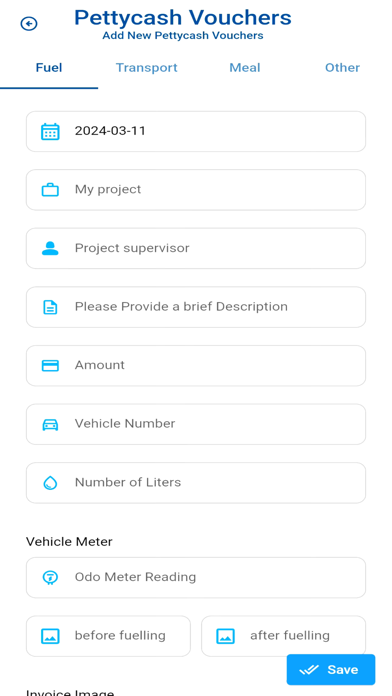
Task: Click the droplet icon for Number of Liters
Action: click(50, 482)
